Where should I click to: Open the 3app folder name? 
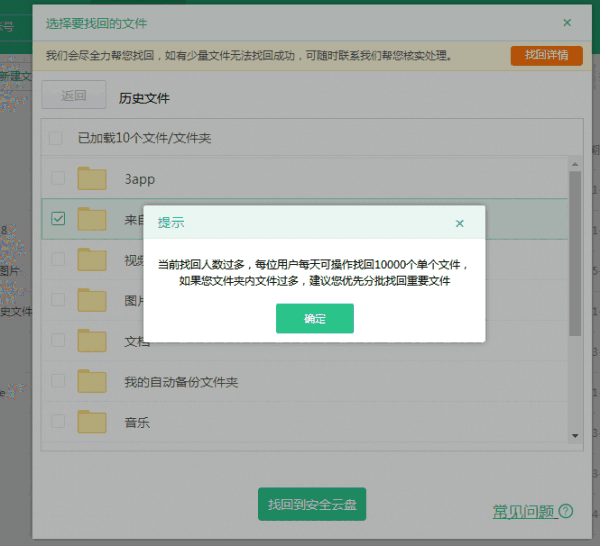click(140, 179)
